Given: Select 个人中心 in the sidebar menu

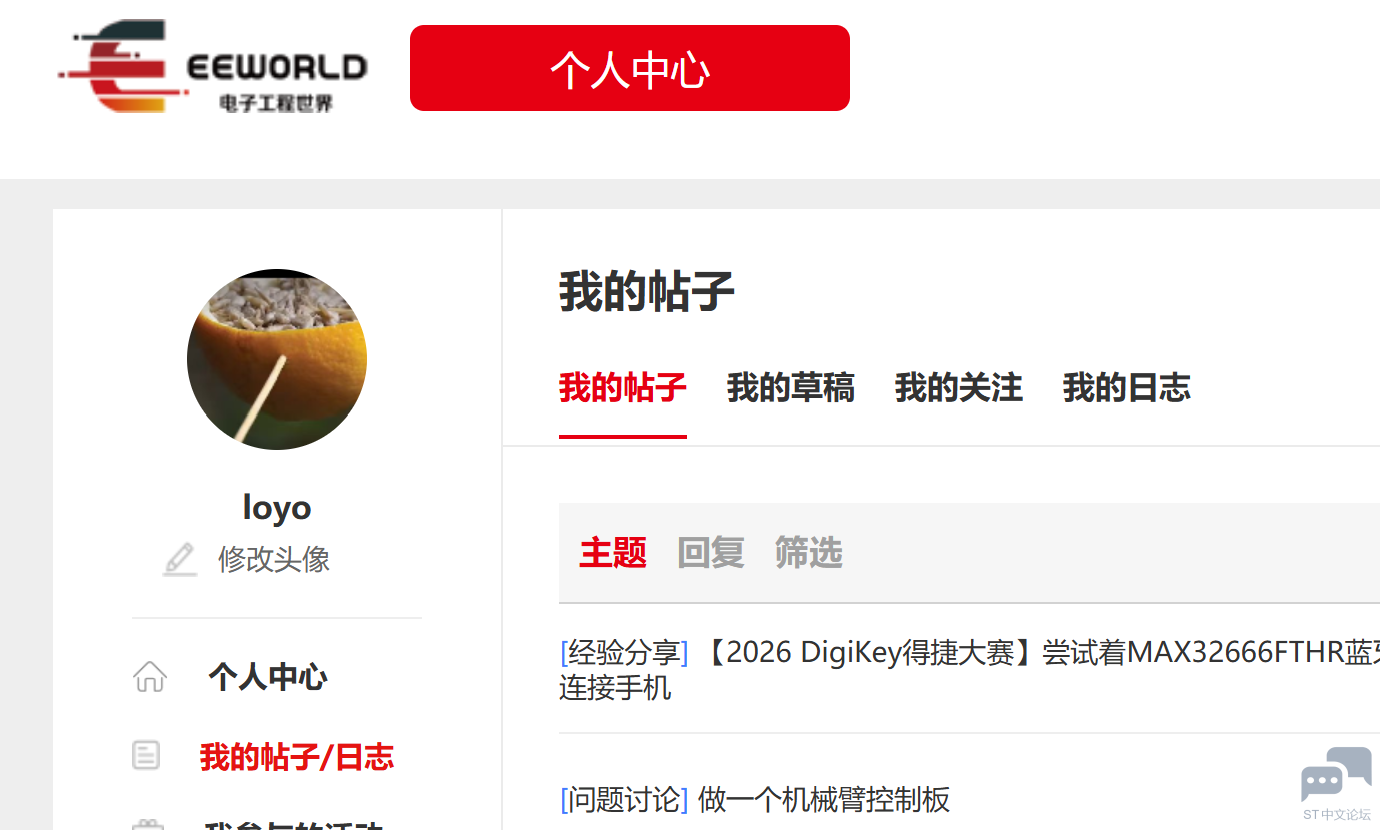Looking at the screenshot, I should (268, 677).
